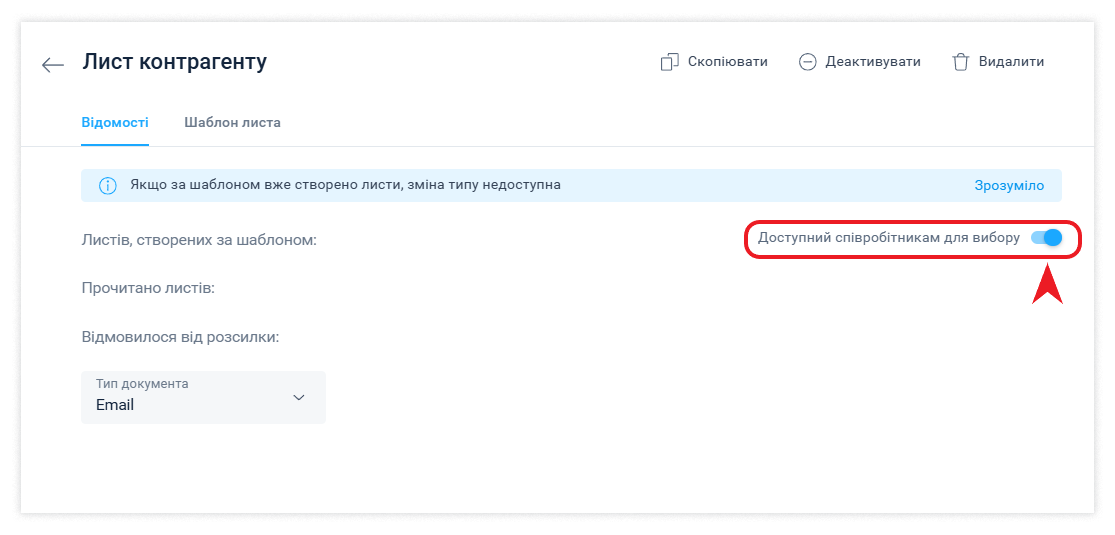Click the back arrow icon

click(x=52, y=65)
